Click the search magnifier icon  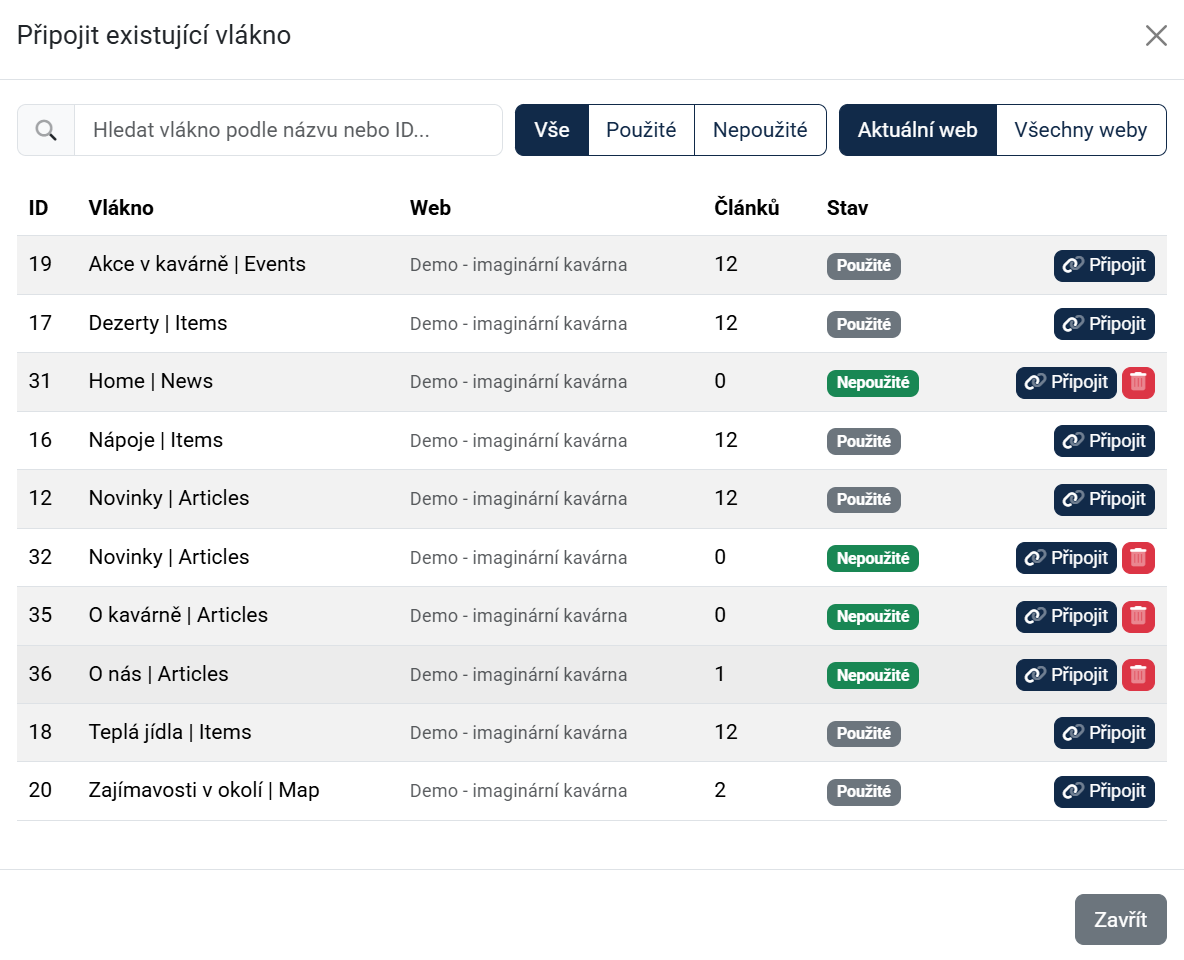[46, 130]
